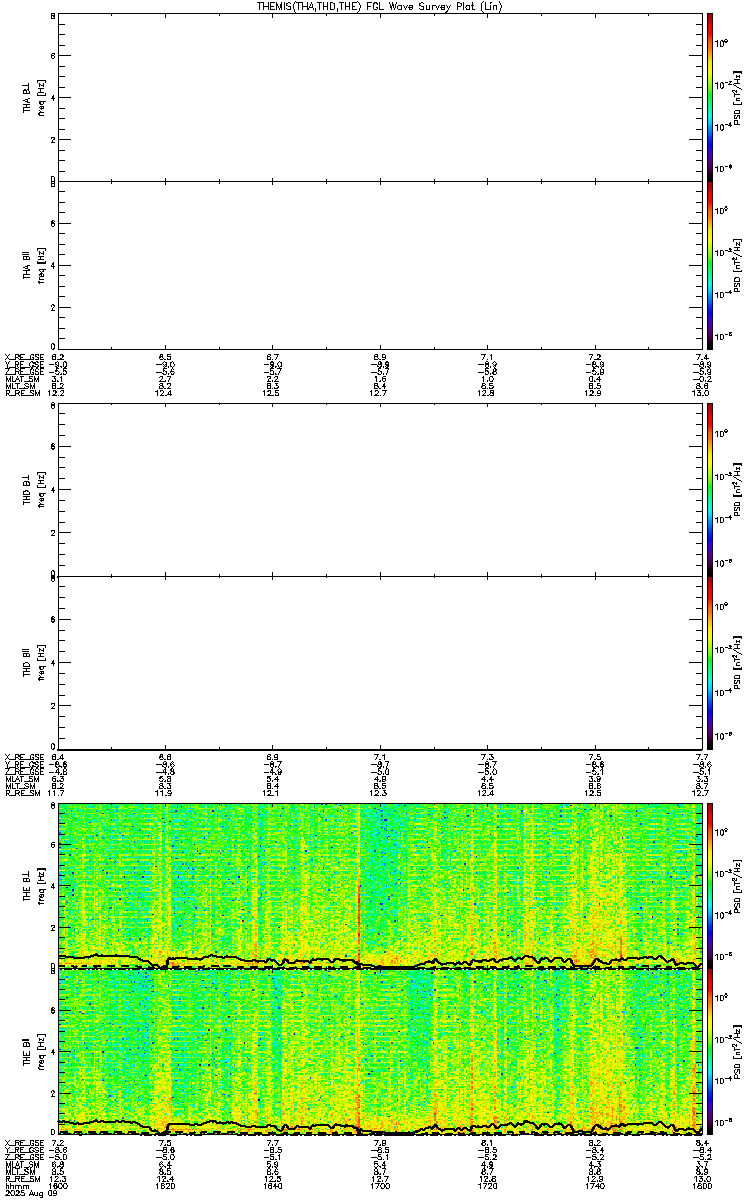Click the 'hhmm' time axis label
The height and width of the screenshot is (1200, 750).
click(x=15, y=1187)
